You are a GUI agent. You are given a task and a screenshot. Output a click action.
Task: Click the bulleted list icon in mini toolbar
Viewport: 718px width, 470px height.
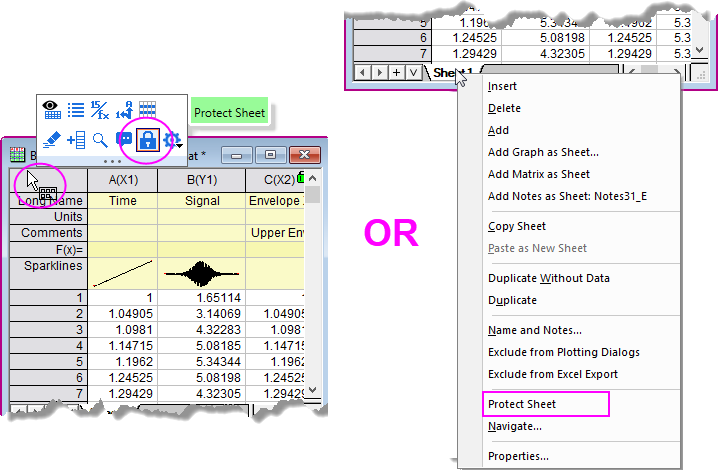pyautogui.click(x=76, y=110)
